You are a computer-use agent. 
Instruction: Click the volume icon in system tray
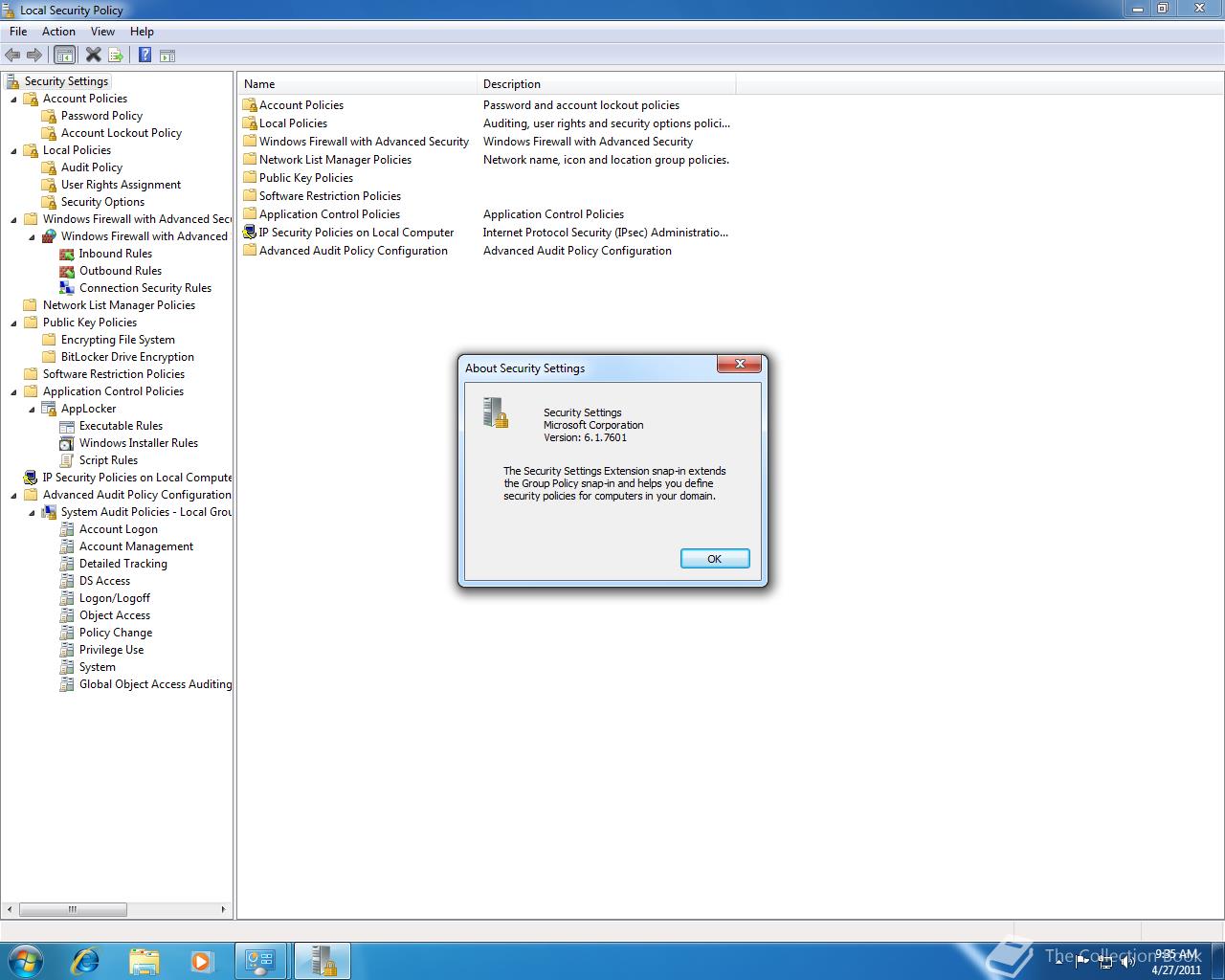(x=1128, y=963)
